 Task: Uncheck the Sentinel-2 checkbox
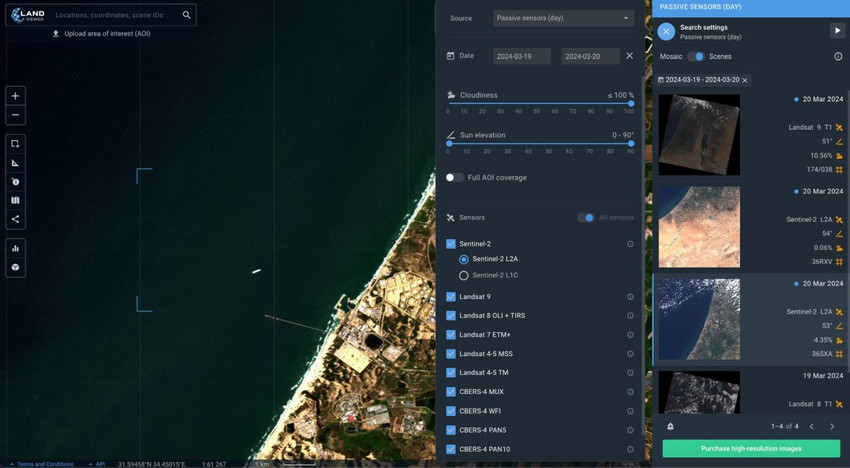click(450, 244)
